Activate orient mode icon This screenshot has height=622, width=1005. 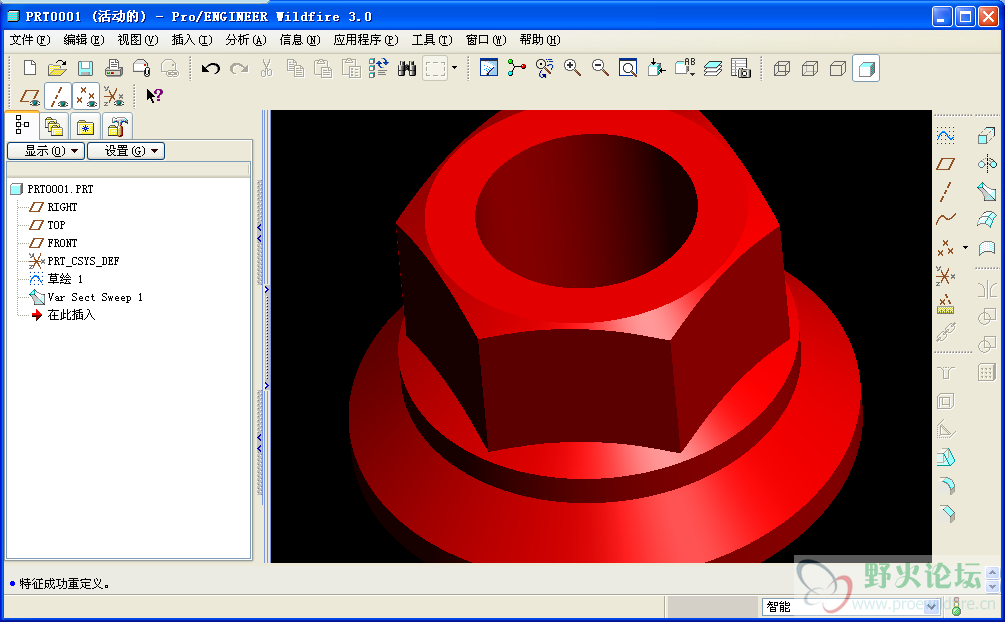(x=544, y=68)
